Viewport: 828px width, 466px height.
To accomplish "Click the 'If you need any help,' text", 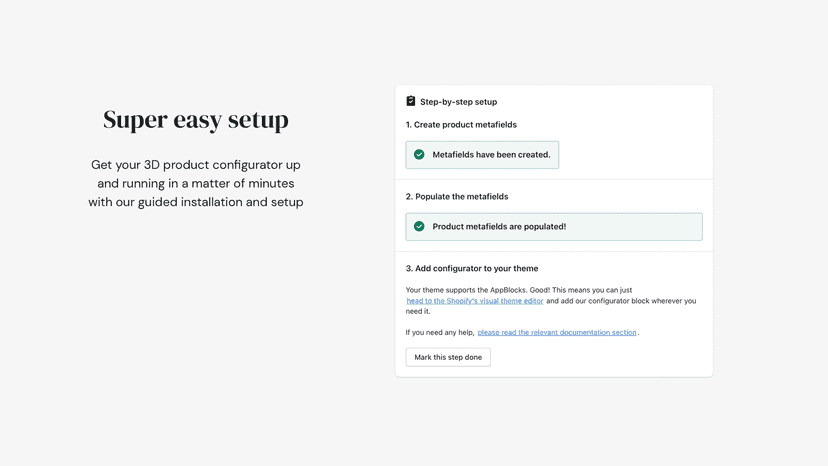I will click(x=440, y=332).
